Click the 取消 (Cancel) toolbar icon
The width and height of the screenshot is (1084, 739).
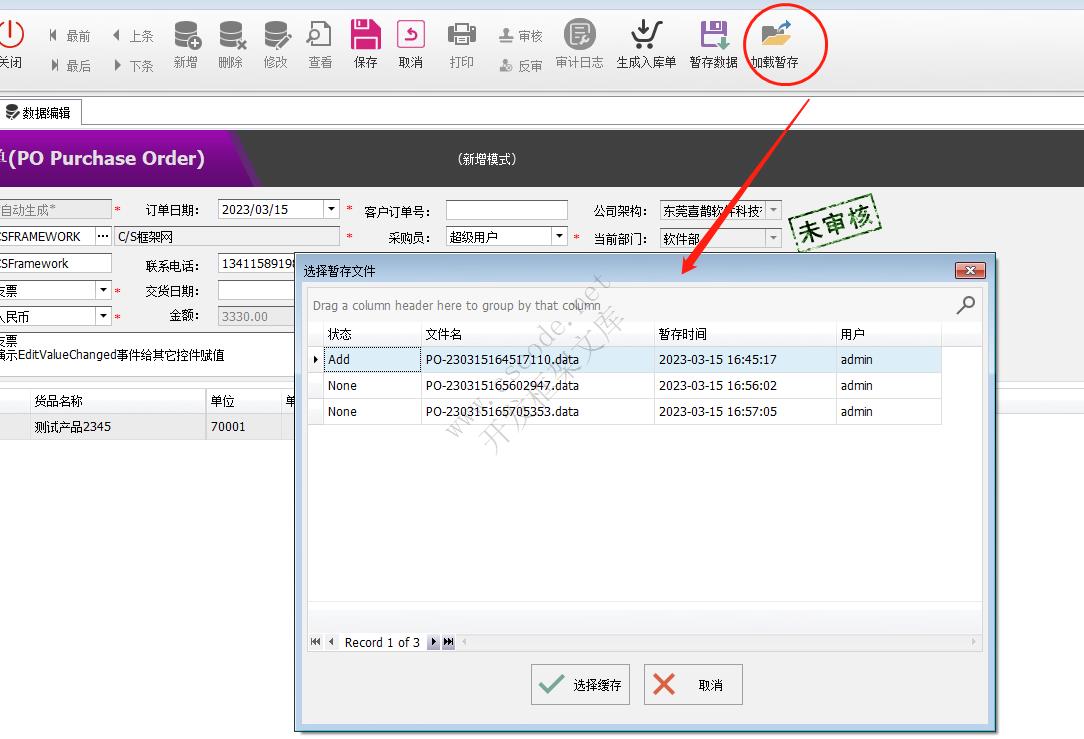click(411, 36)
